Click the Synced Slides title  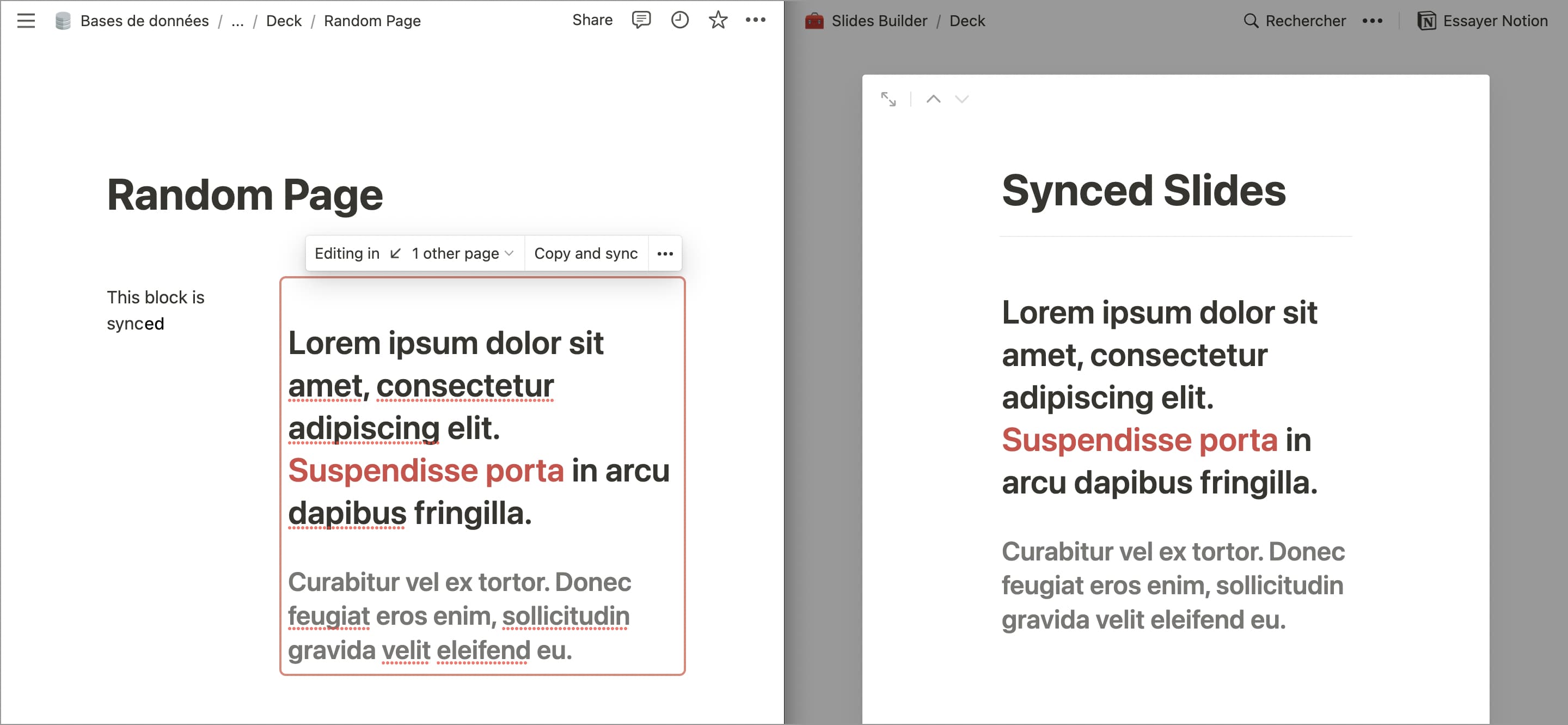coord(1143,191)
